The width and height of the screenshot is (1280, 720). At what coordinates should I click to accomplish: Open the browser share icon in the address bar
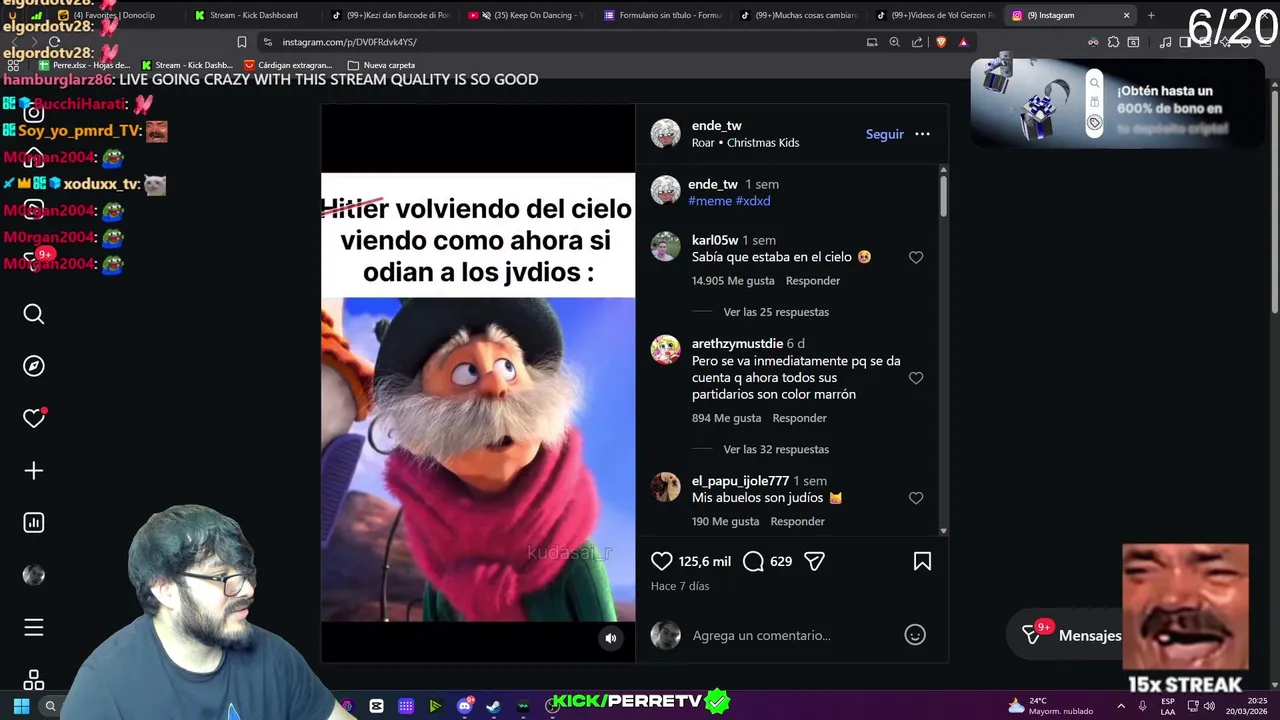tap(917, 42)
